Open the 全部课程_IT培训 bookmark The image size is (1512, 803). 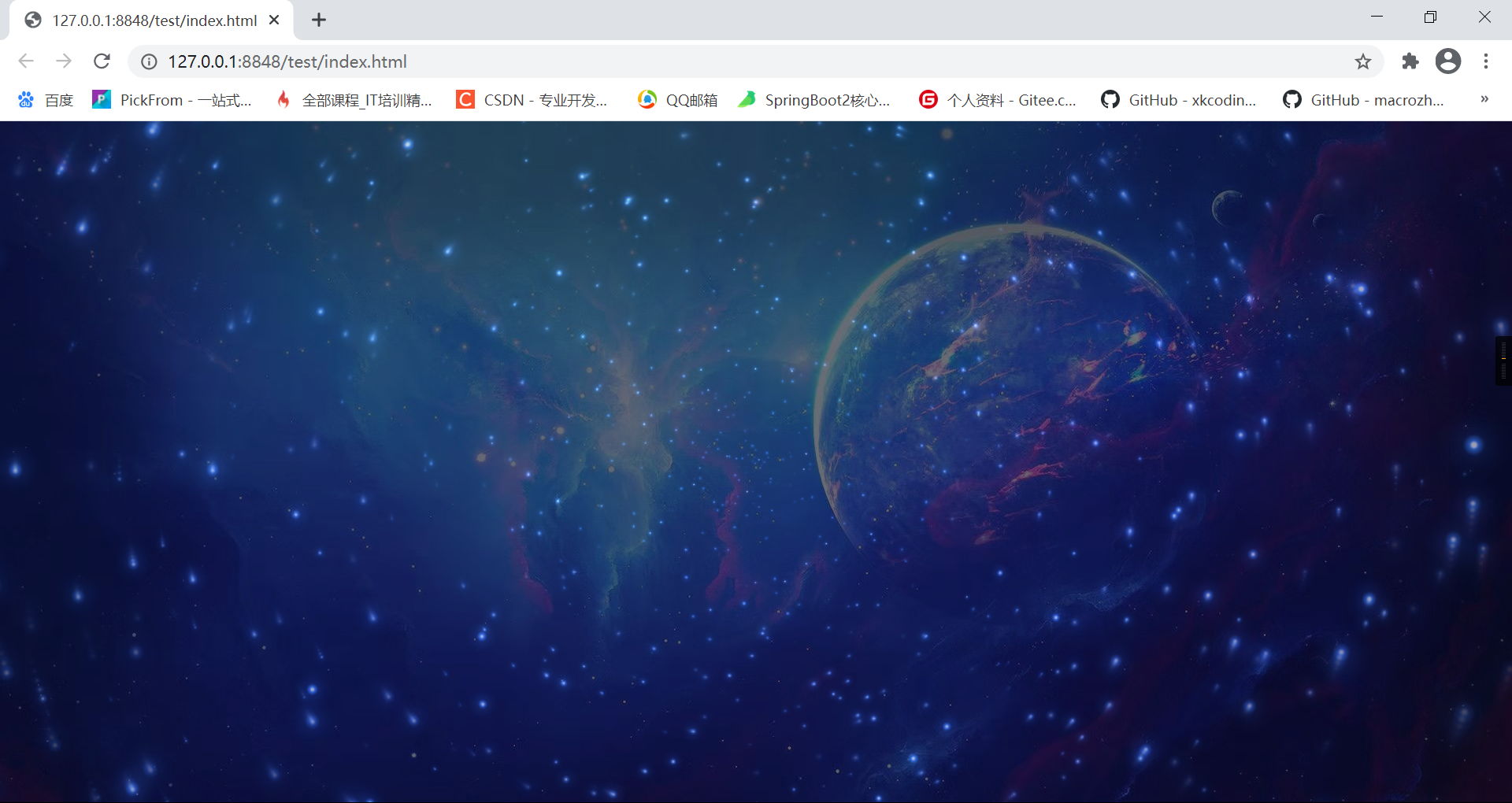(x=354, y=100)
